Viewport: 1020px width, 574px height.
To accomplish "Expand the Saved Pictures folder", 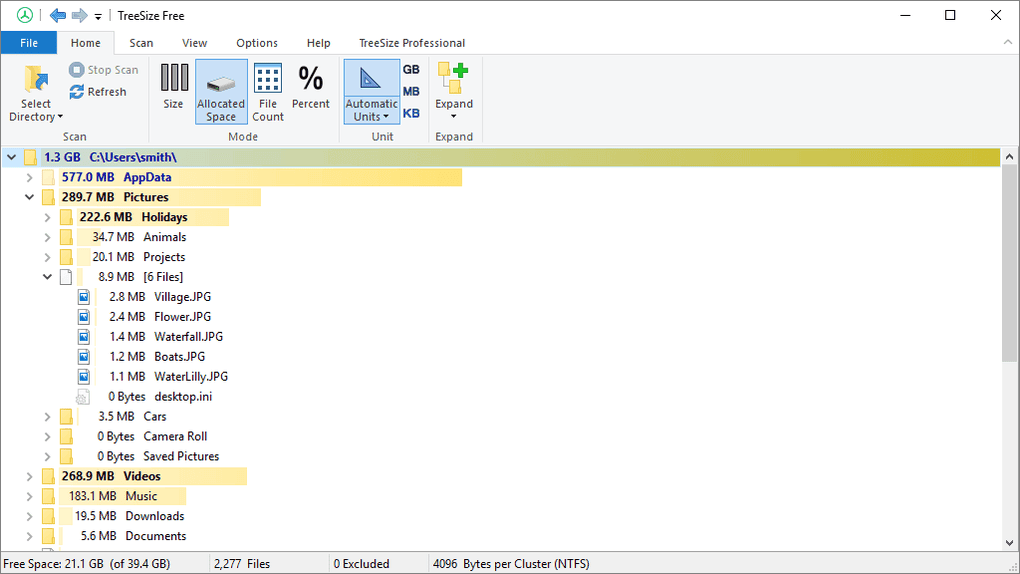I will tap(47, 456).
